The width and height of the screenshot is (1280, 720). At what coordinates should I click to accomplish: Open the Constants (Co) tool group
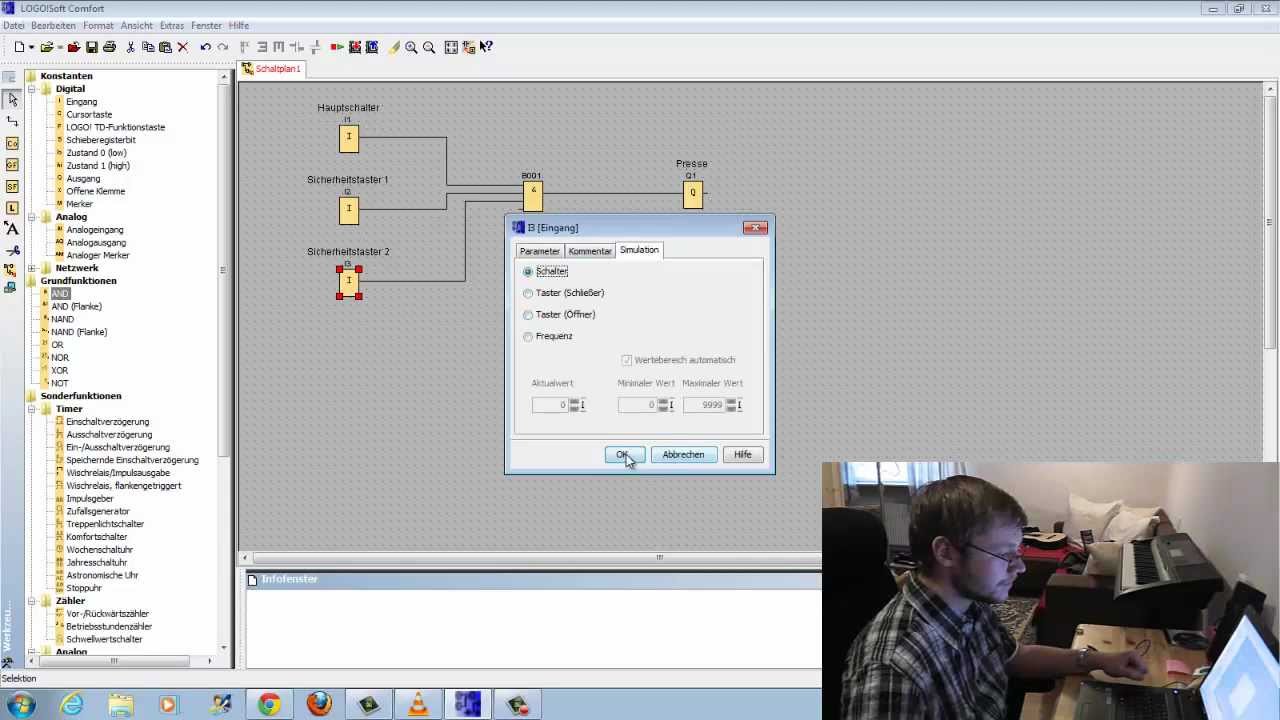point(12,143)
